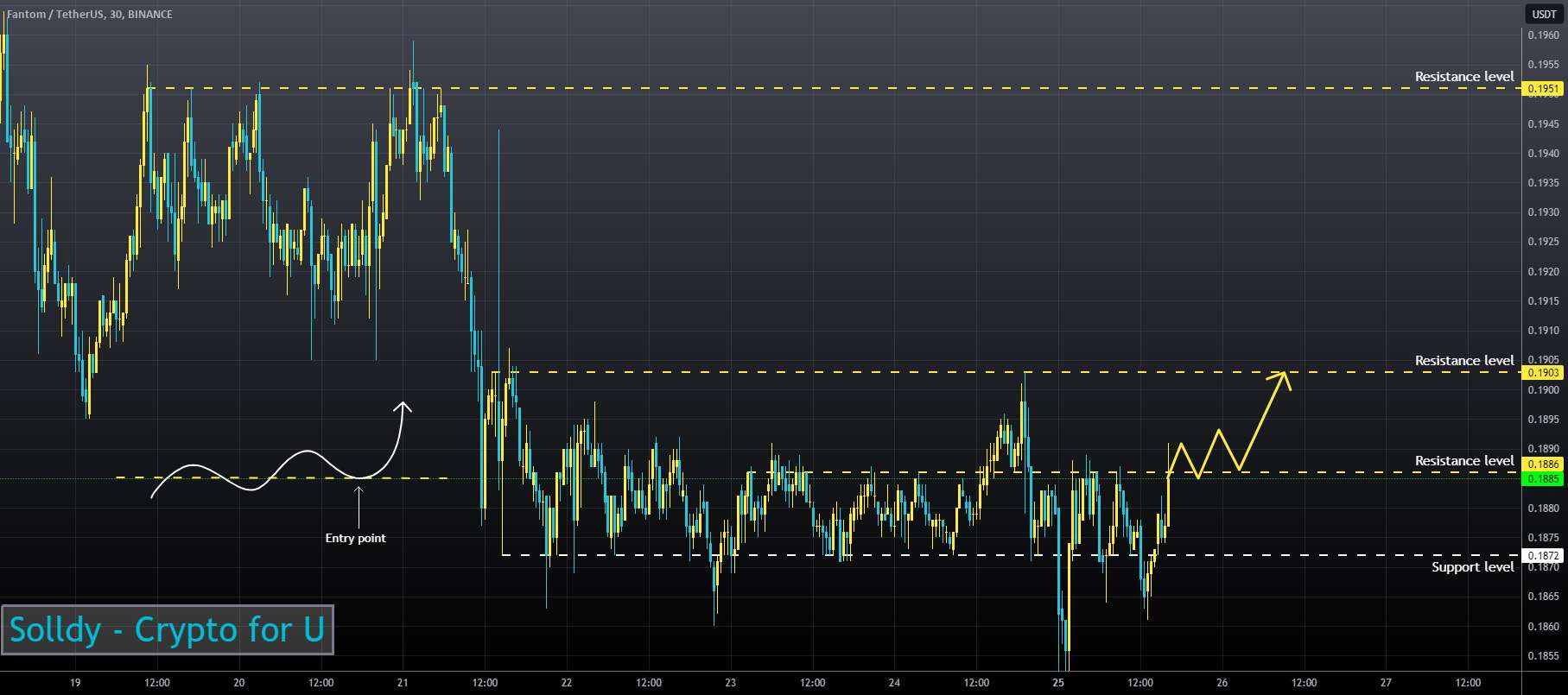Click the 0.1920 price axis value
Screen dimensions: 1568x695
(1543, 272)
